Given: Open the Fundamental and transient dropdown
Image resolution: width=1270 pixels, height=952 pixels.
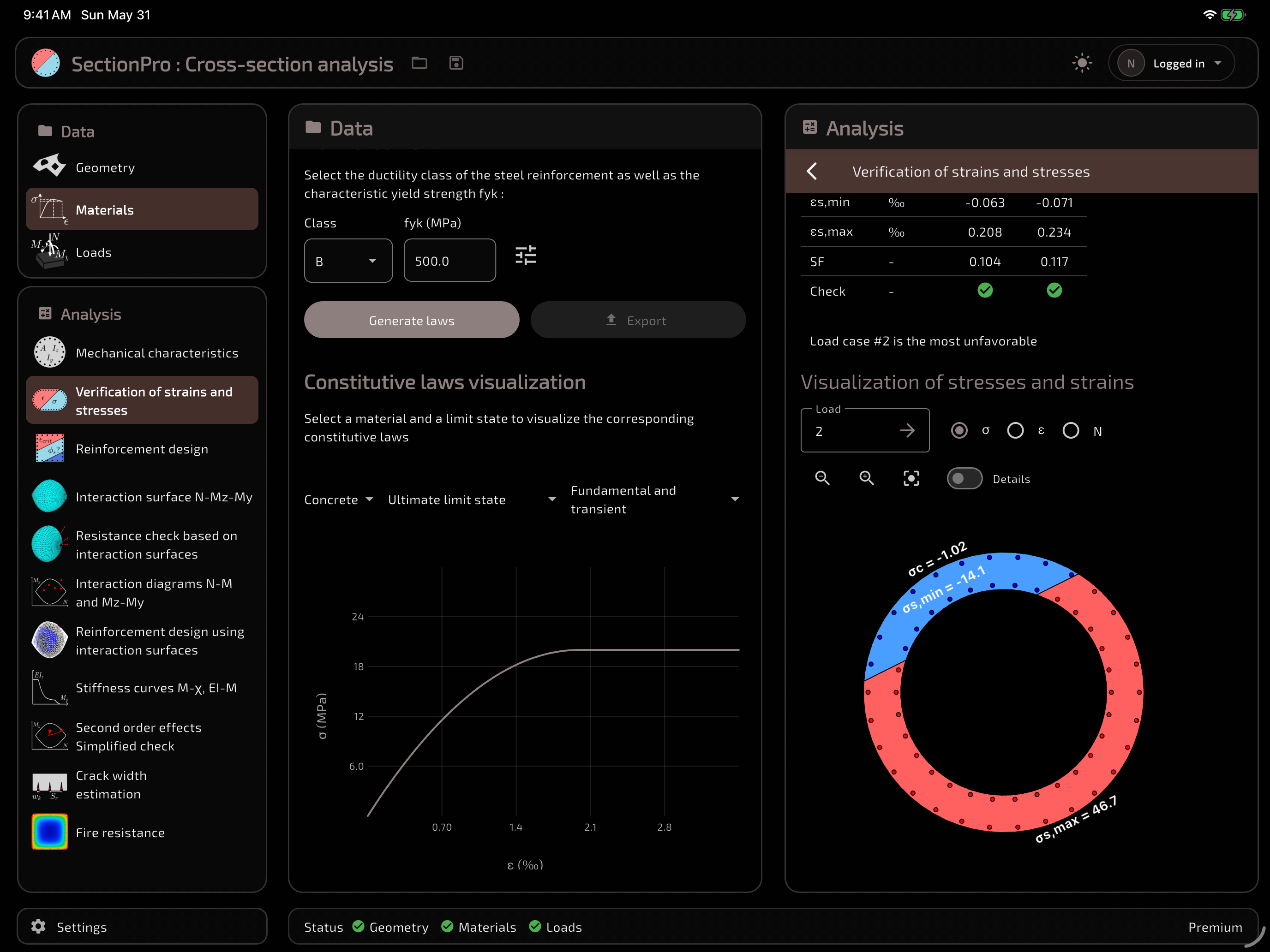Looking at the screenshot, I should pyautogui.click(x=655, y=499).
